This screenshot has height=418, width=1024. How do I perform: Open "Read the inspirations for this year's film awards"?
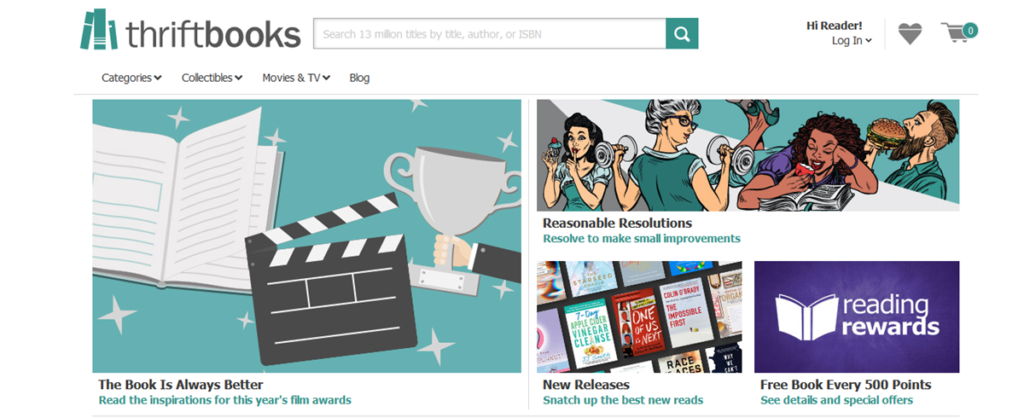tap(225, 400)
